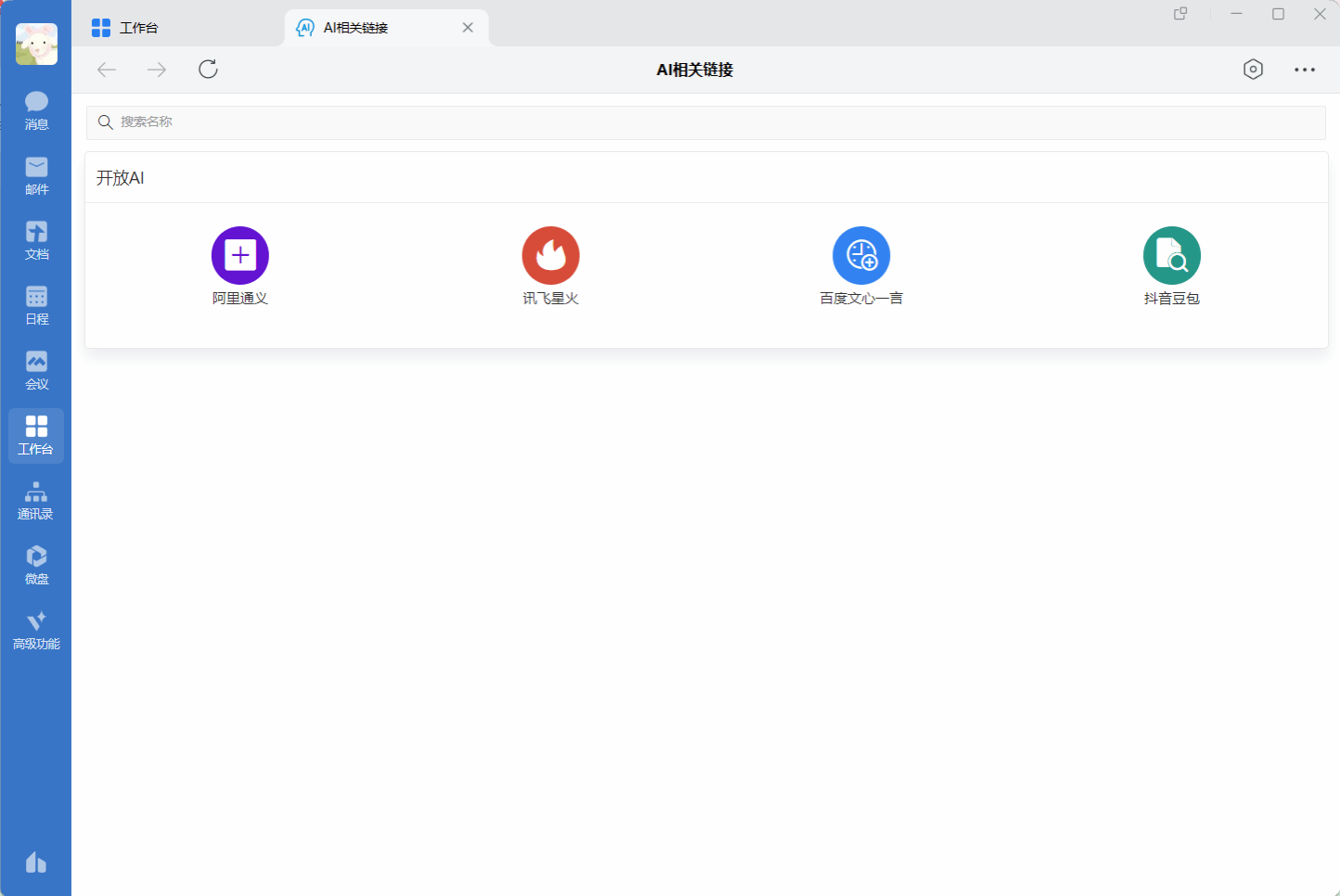Launch the 讯飞星火 flame icon

(551, 255)
